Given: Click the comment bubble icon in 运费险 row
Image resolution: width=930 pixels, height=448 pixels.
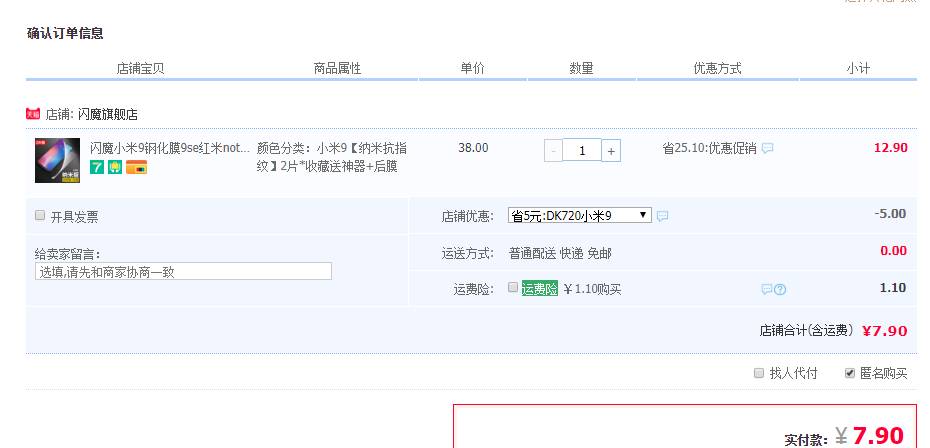Looking at the screenshot, I should (766, 289).
